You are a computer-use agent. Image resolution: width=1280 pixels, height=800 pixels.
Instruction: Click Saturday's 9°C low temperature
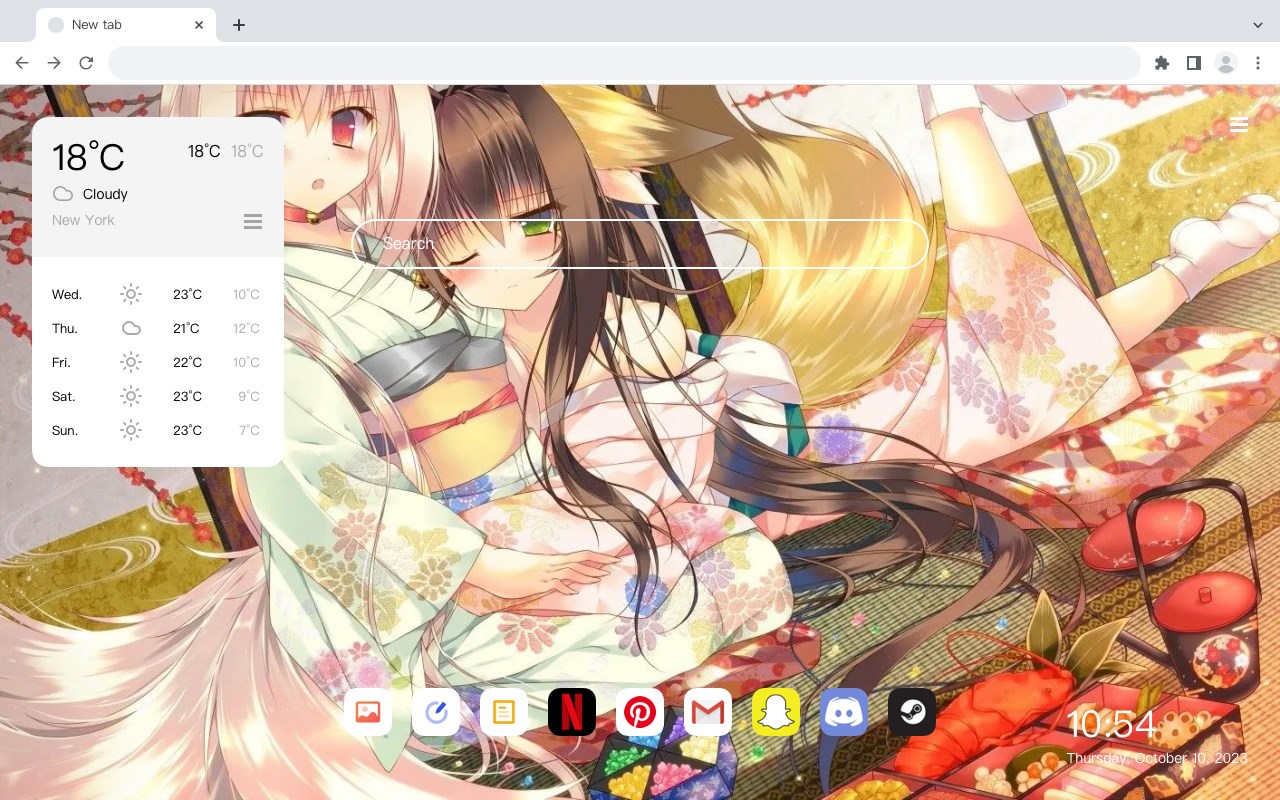(x=249, y=397)
